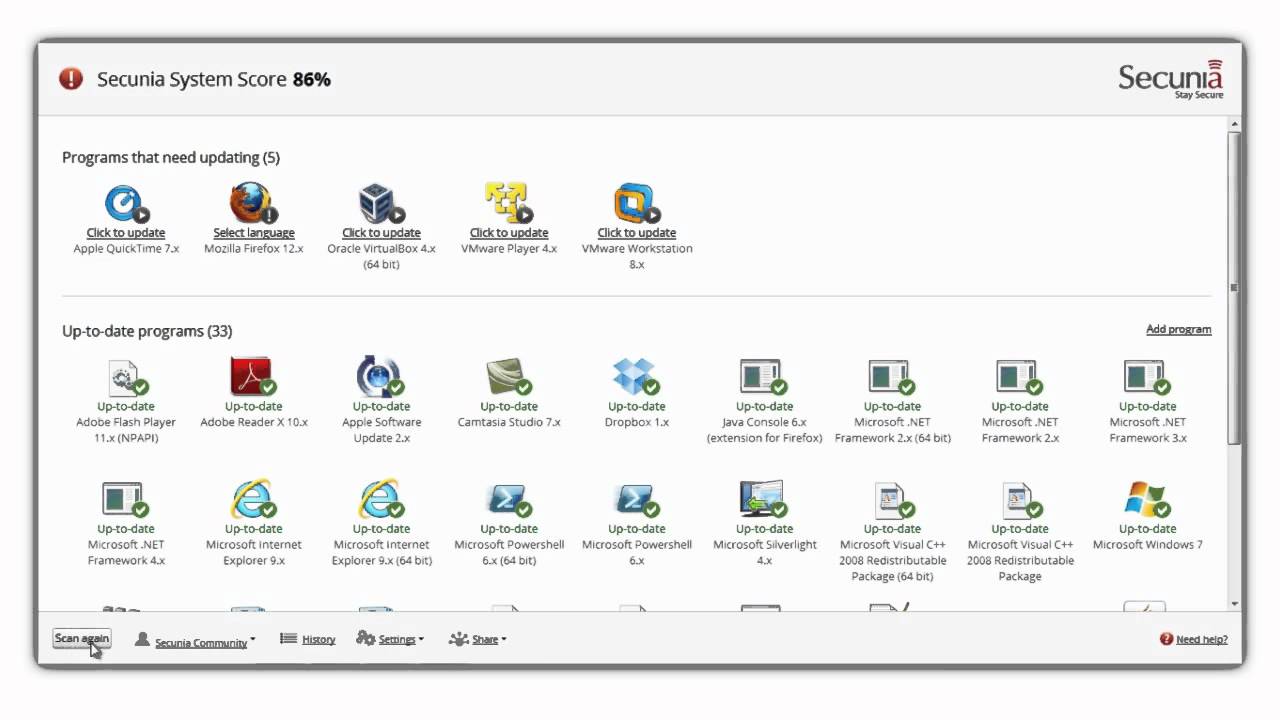Select the Microsoft .NET Framework 3.x icon
The width and height of the screenshot is (1280, 720).
[x=1147, y=377]
